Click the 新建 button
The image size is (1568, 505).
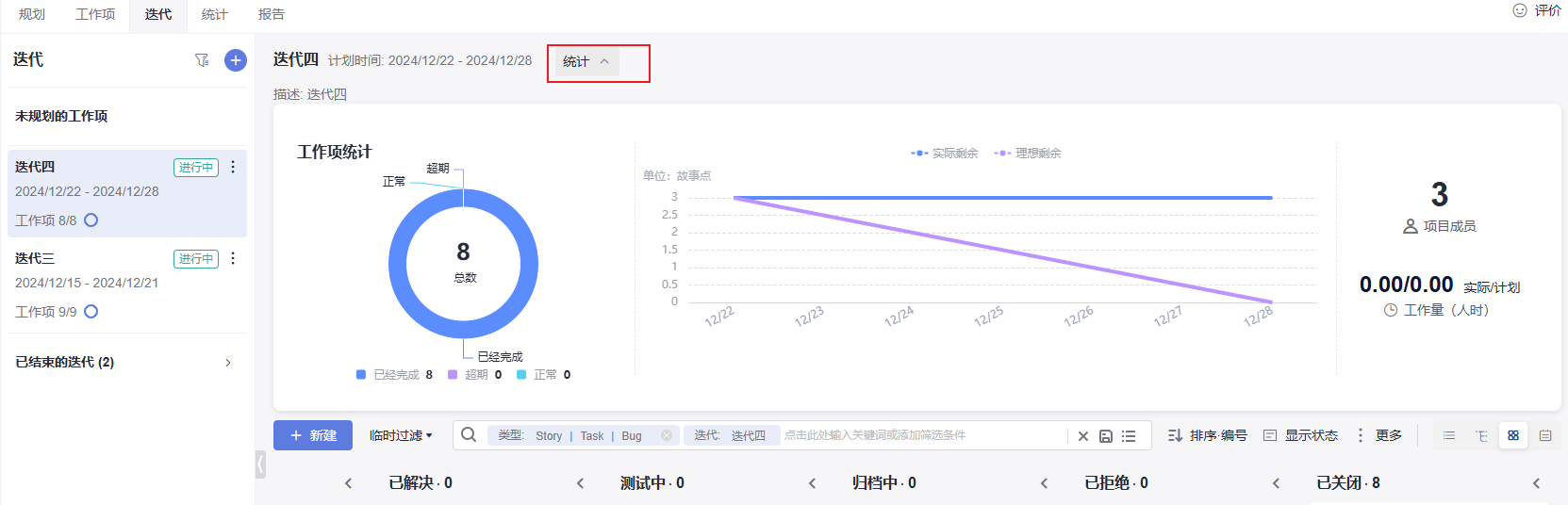(313, 435)
